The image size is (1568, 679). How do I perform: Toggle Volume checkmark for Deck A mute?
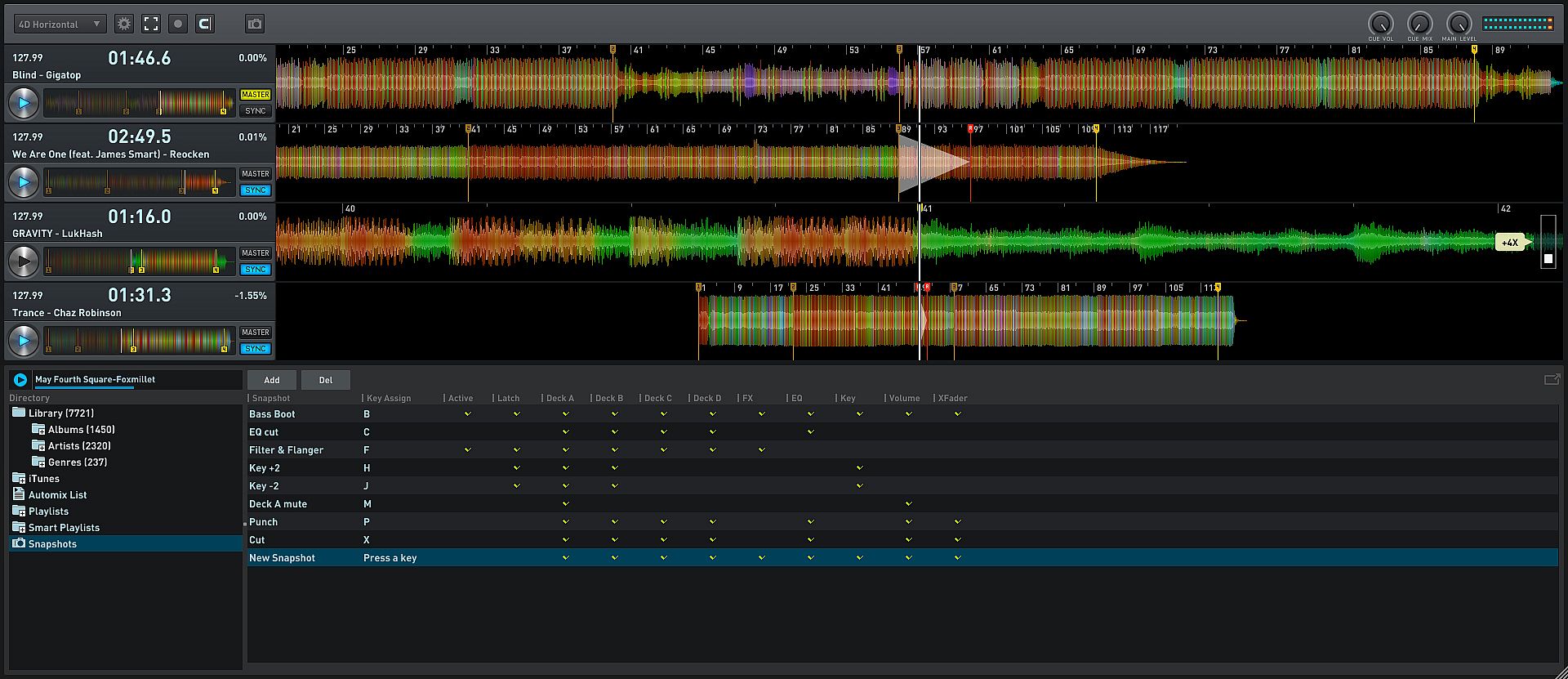pos(909,504)
